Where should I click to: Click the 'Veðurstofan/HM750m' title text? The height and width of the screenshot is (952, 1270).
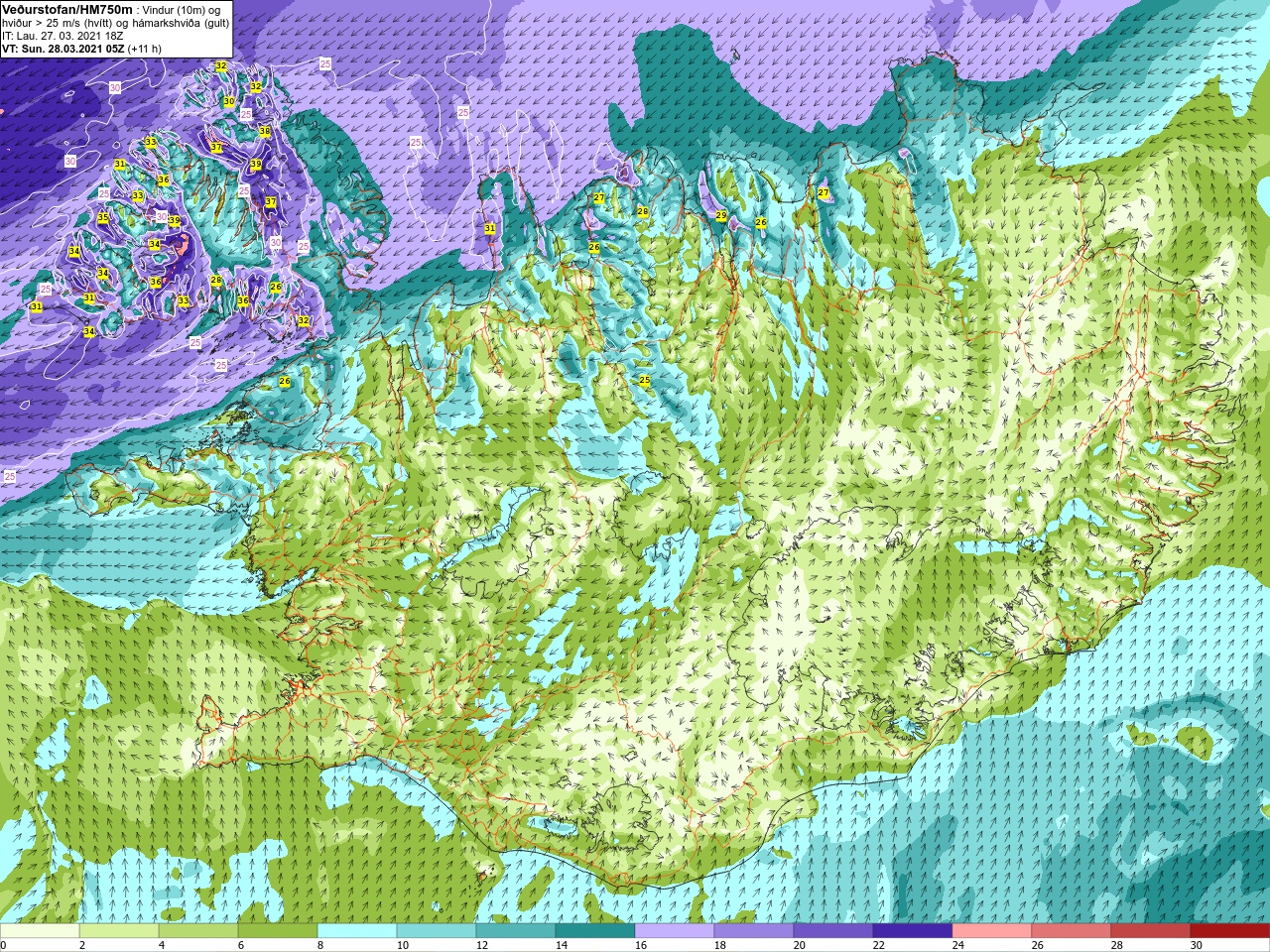[66, 9]
